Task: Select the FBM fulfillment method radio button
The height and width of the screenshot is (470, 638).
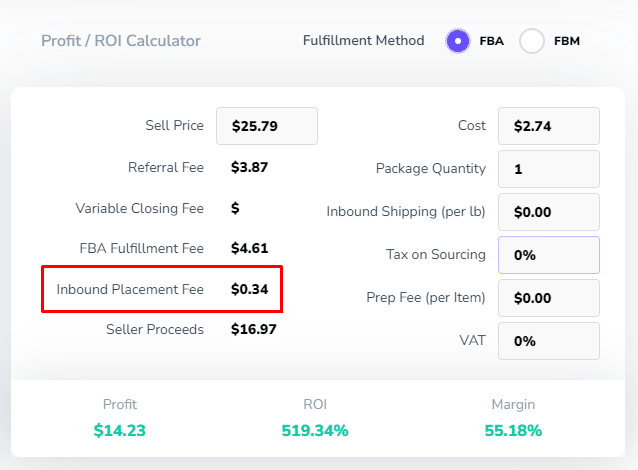Action: [532, 41]
